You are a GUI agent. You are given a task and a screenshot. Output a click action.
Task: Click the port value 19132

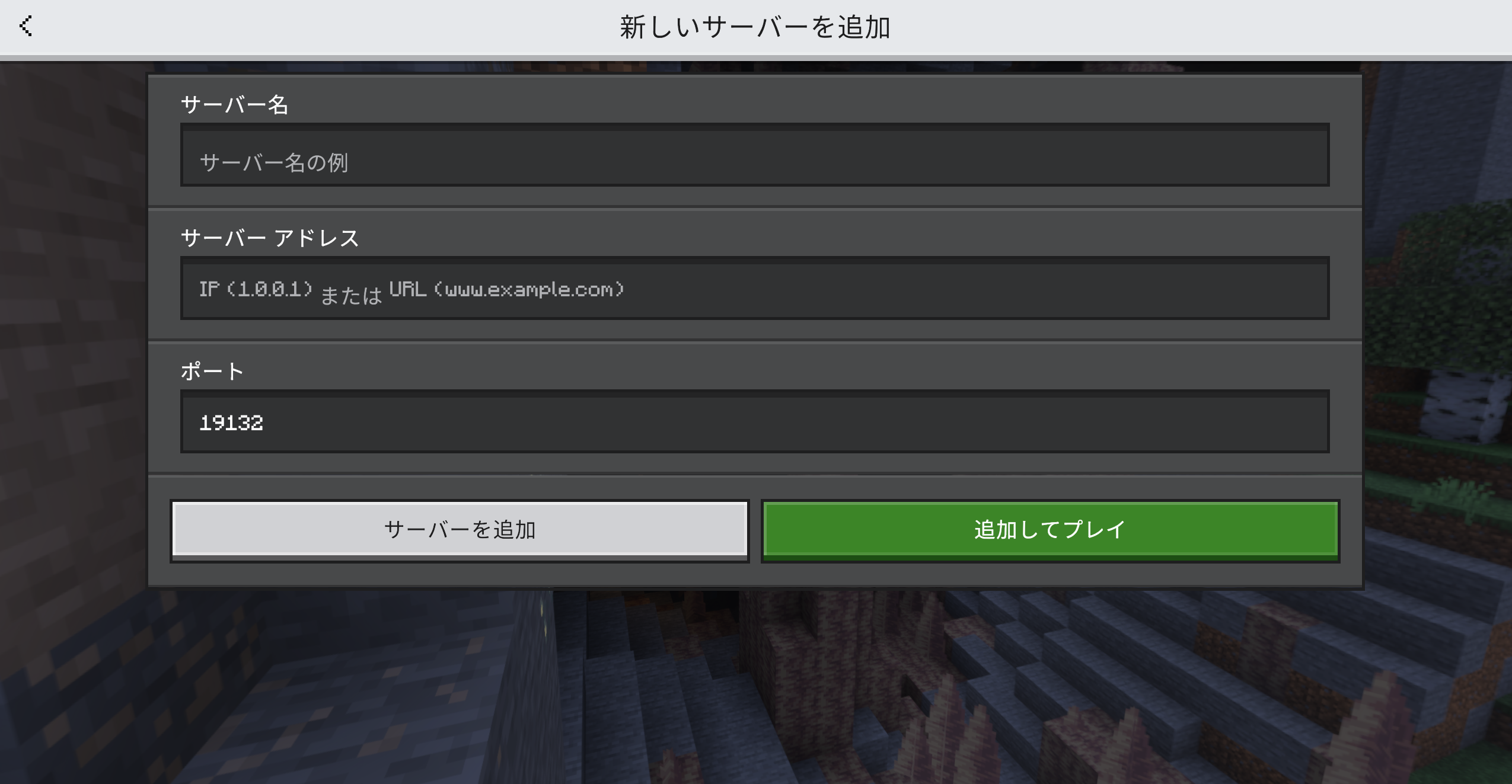pos(231,423)
